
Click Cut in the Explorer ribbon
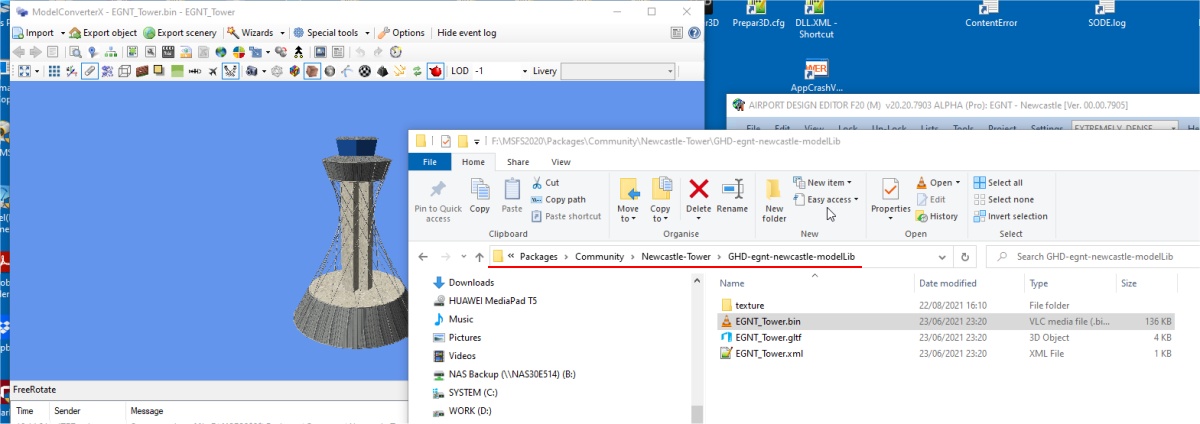point(546,183)
